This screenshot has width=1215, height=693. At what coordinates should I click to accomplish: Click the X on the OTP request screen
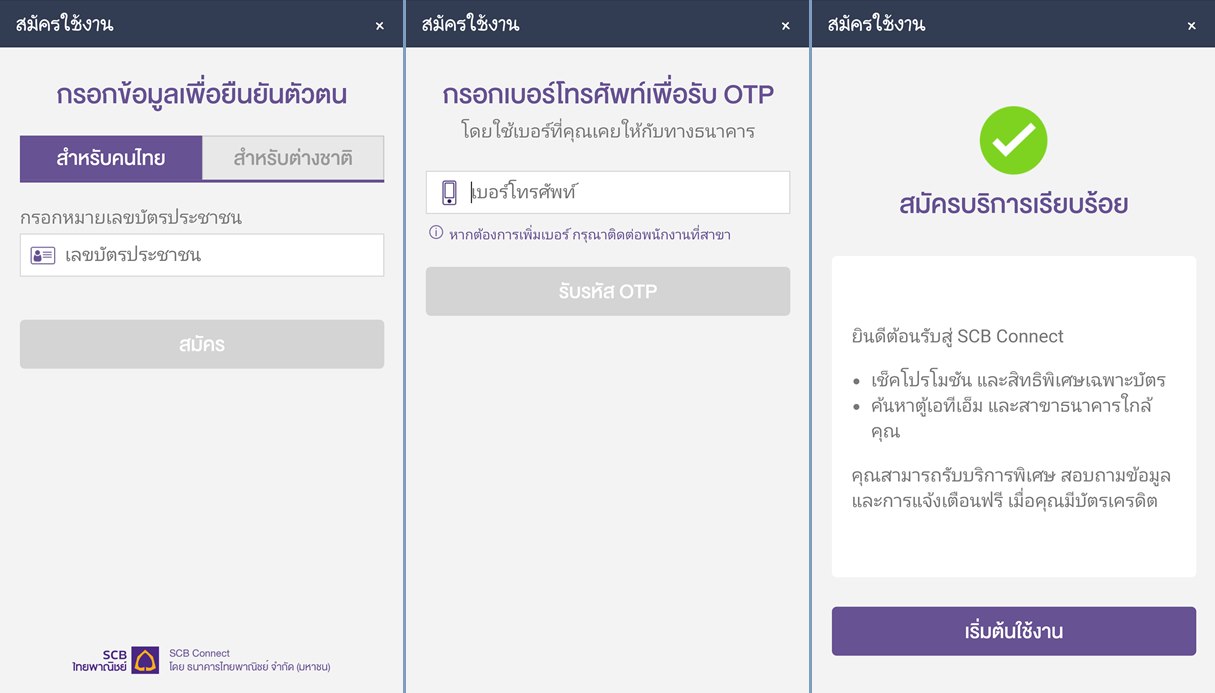click(x=786, y=25)
